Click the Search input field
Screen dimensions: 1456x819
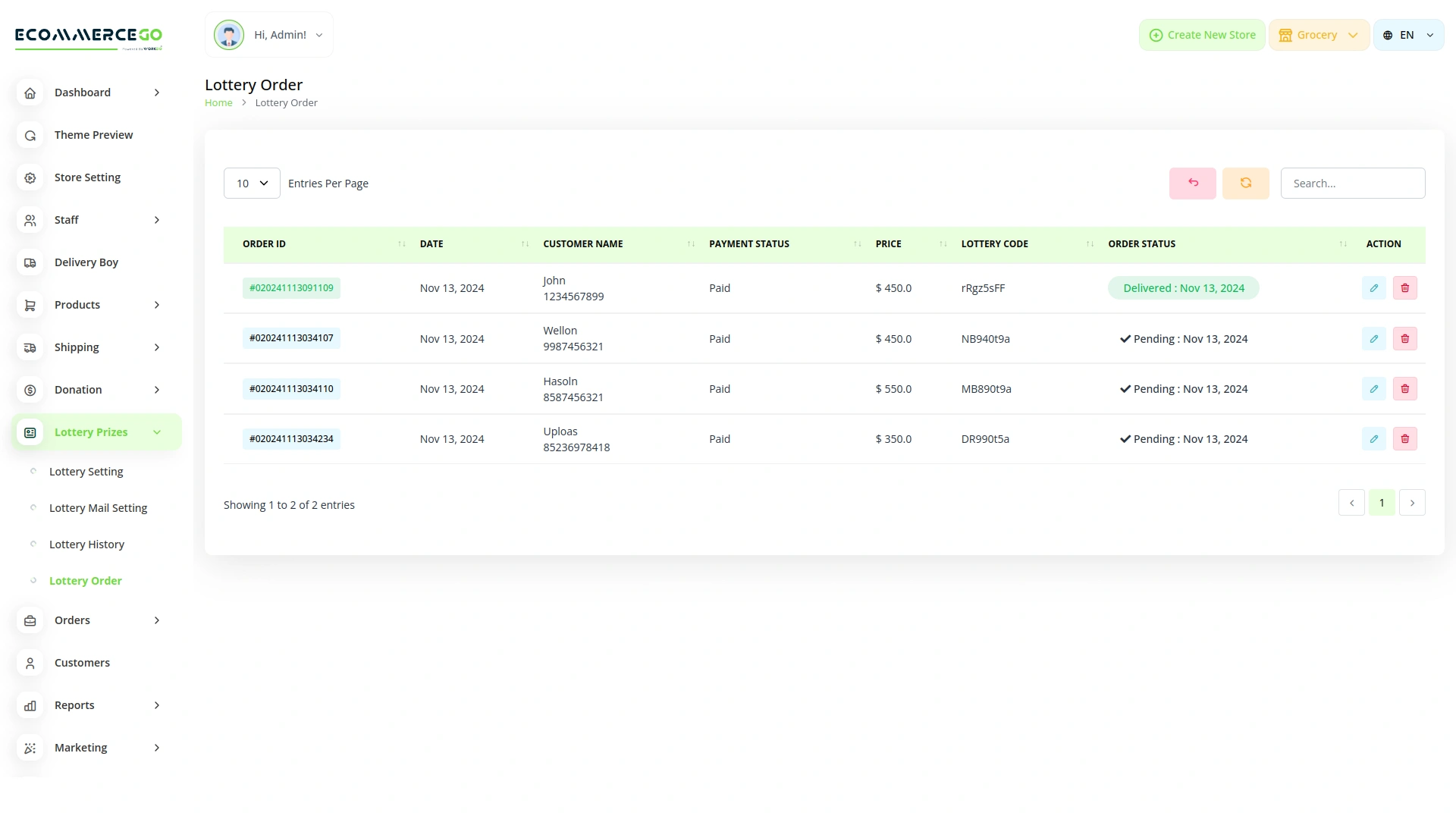[x=1352, y=184]
